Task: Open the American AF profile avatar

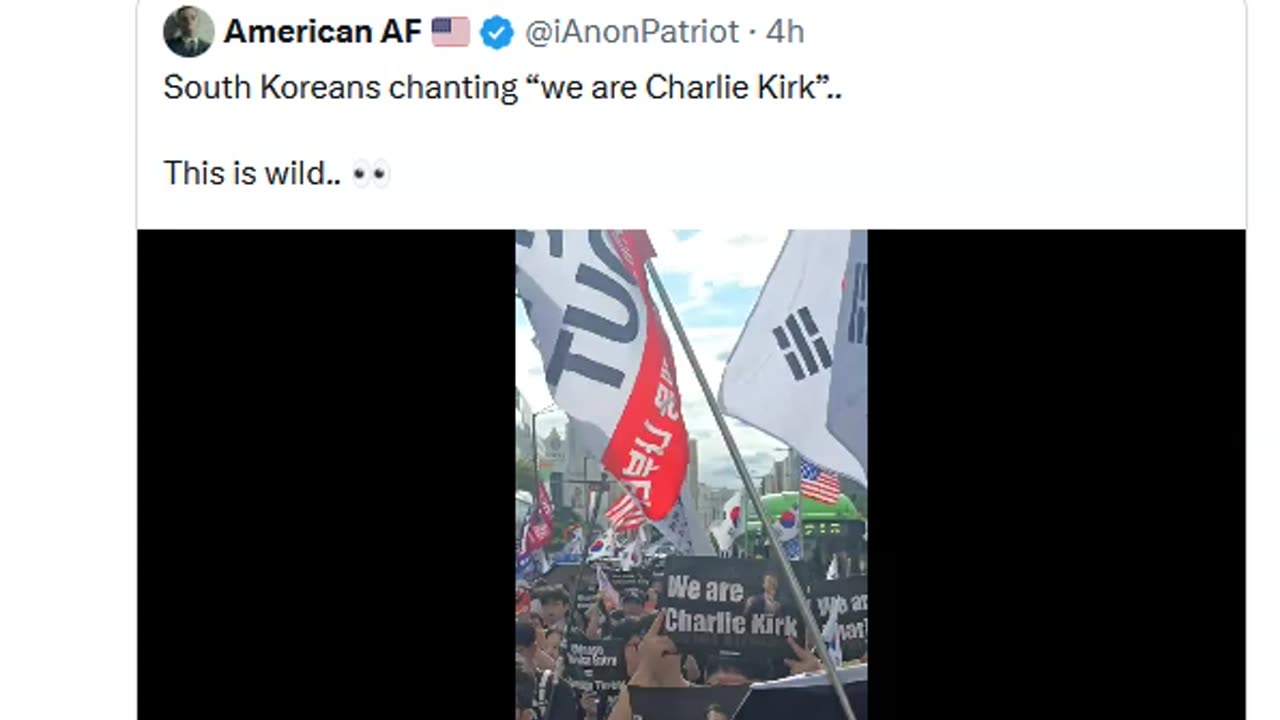Action: pos(188,31)
